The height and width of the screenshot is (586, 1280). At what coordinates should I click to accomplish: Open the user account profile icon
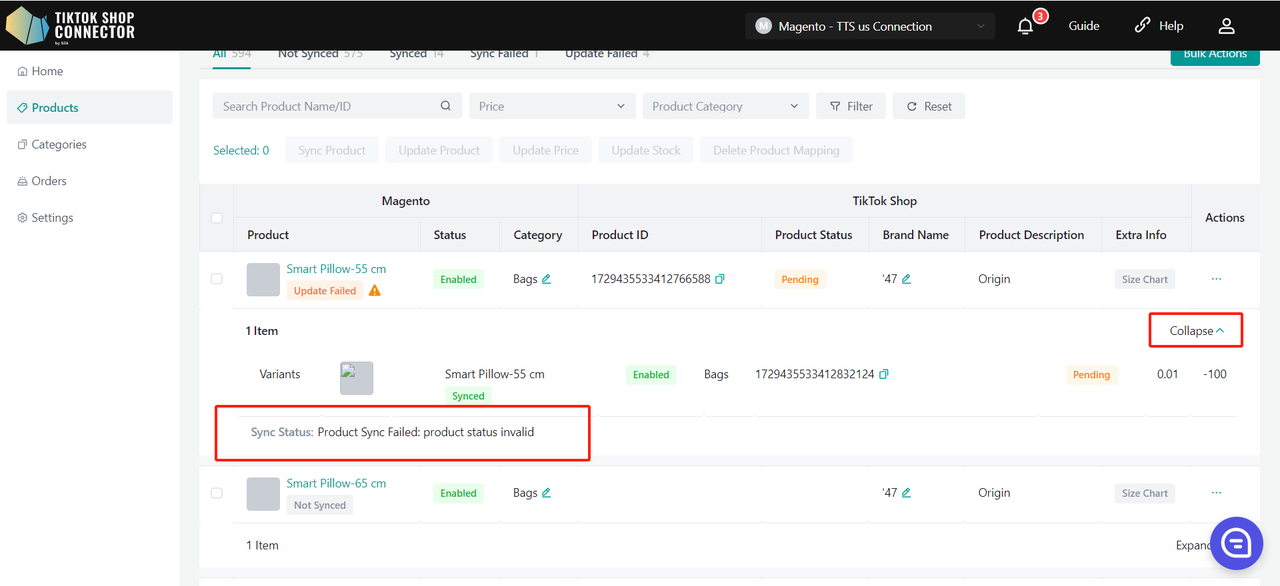[1226, 26]
